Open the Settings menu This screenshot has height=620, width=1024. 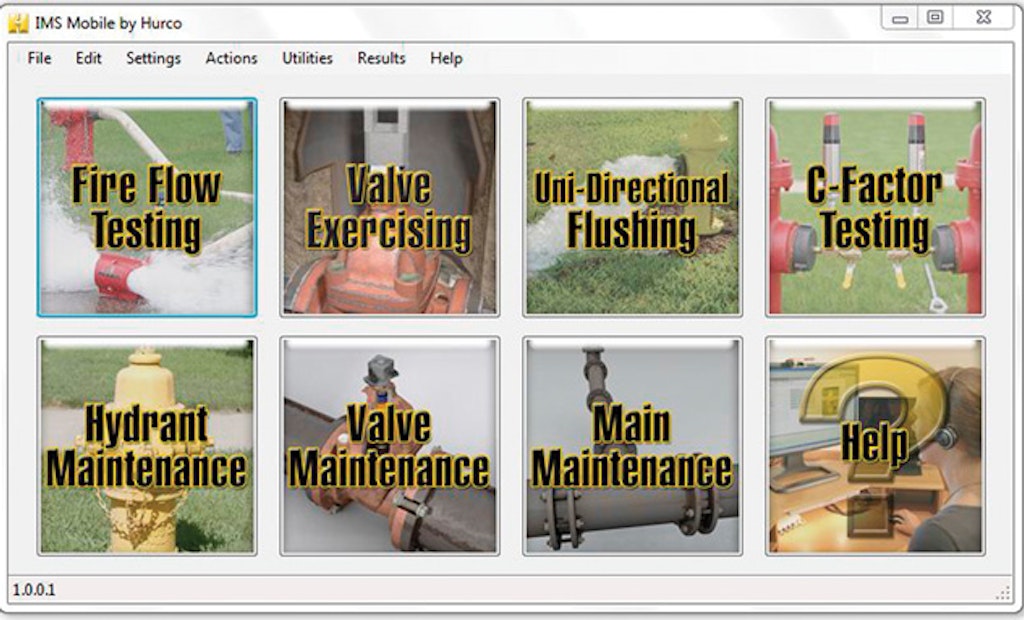[x=153, y=58]
